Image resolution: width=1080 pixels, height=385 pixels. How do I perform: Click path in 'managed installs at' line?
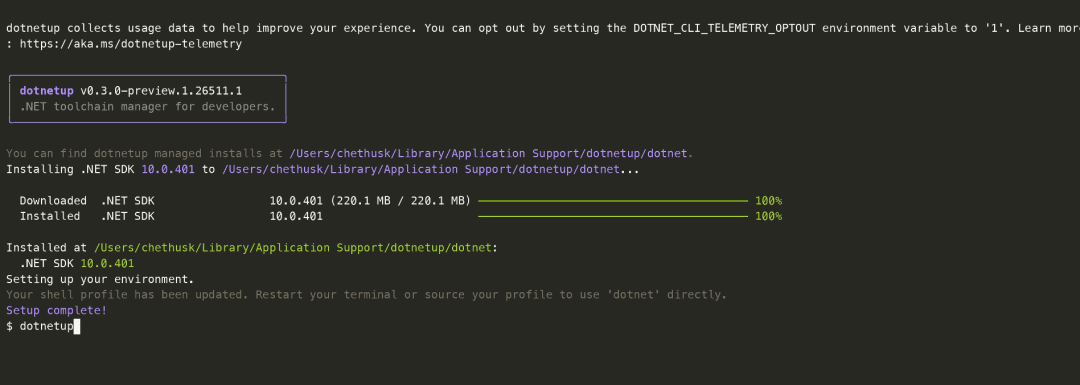(488, 154)
